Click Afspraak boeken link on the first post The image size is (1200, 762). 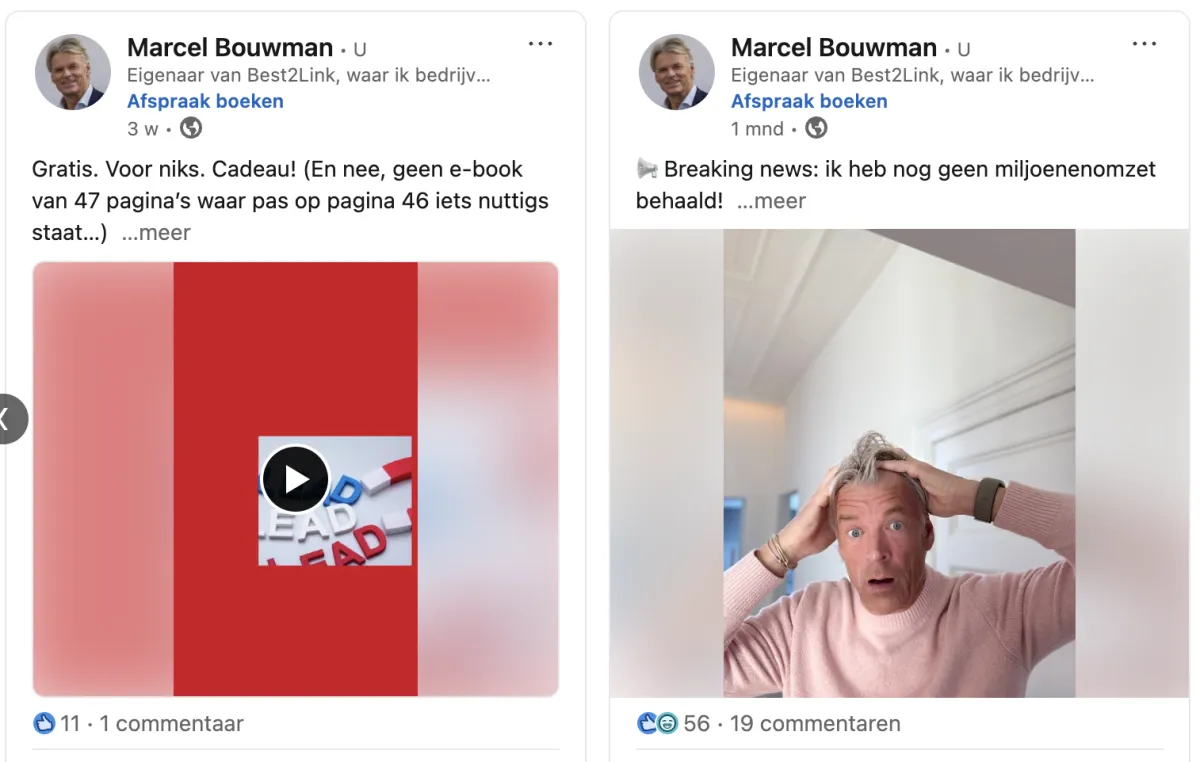pos(205,101)
